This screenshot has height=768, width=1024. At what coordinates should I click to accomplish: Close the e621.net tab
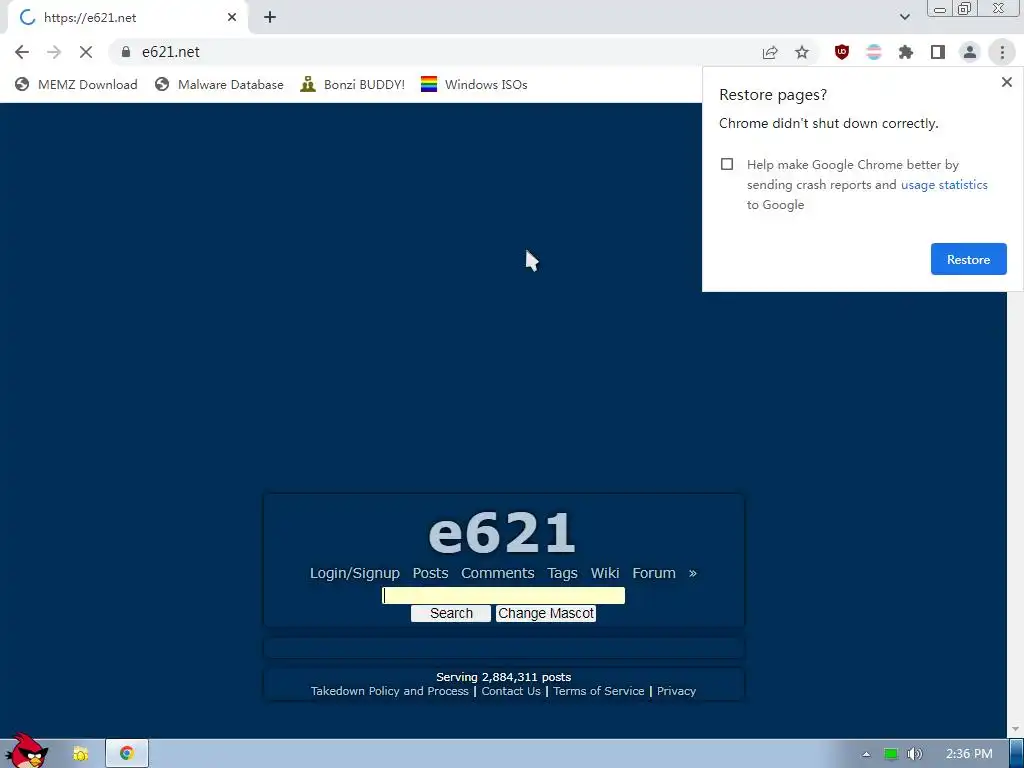(232, 18)
